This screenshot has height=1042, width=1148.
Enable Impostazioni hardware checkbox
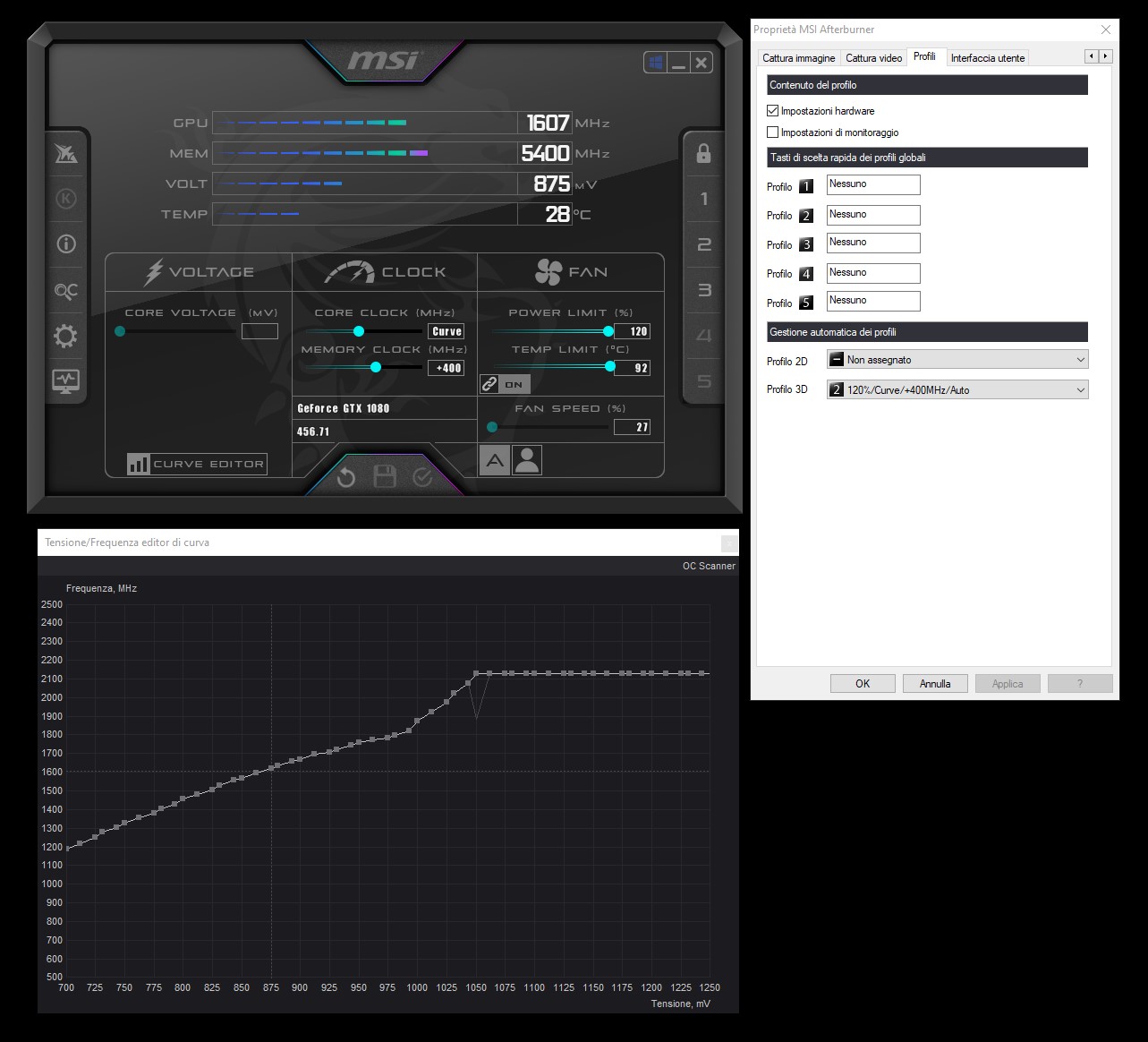pyautogui.click(x=773, y=111)
